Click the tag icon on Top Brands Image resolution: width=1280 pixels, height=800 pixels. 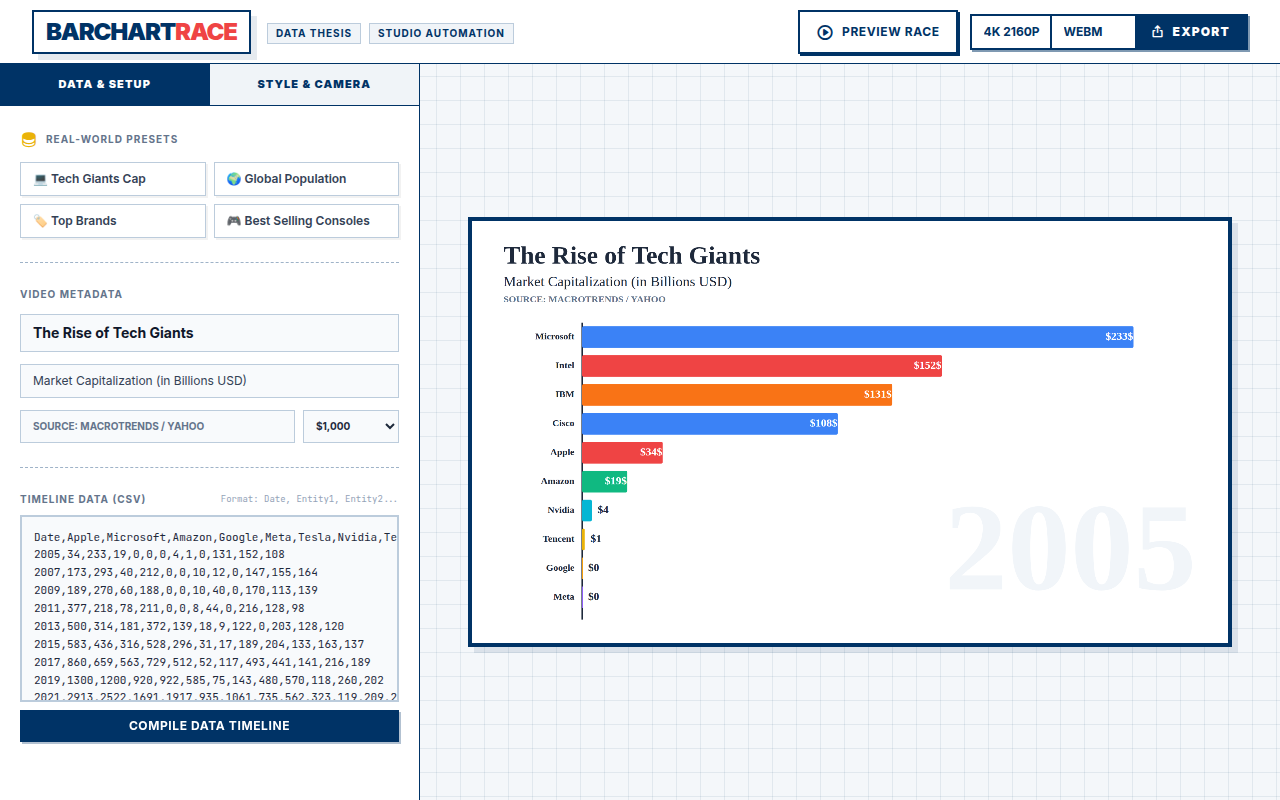[40, 221]
